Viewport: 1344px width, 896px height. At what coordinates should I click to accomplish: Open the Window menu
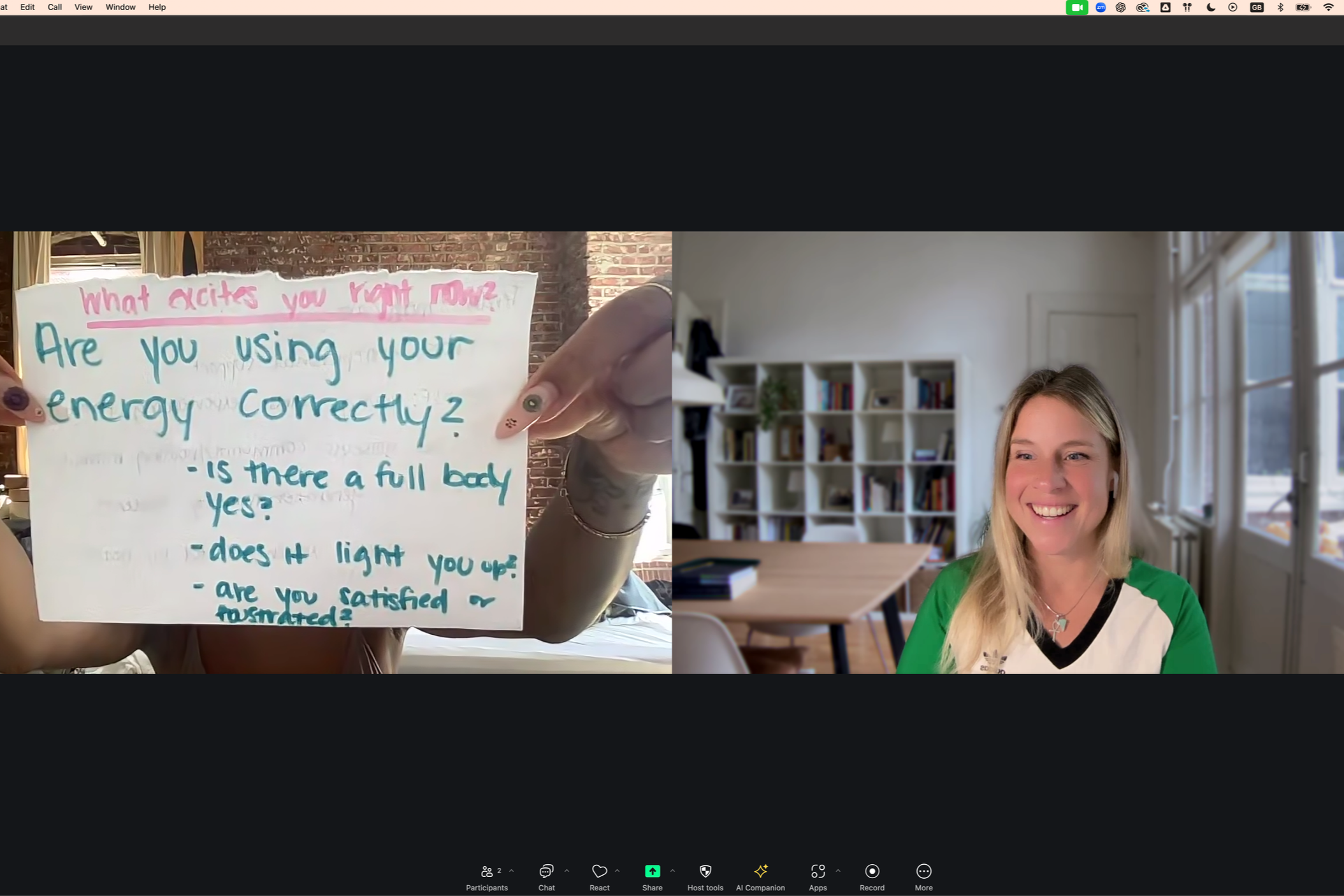click(120, 8)
